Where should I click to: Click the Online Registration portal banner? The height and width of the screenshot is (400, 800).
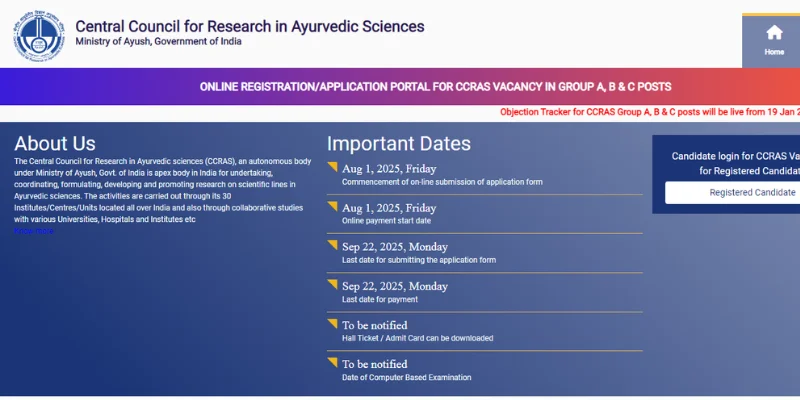tap(435, 87)
